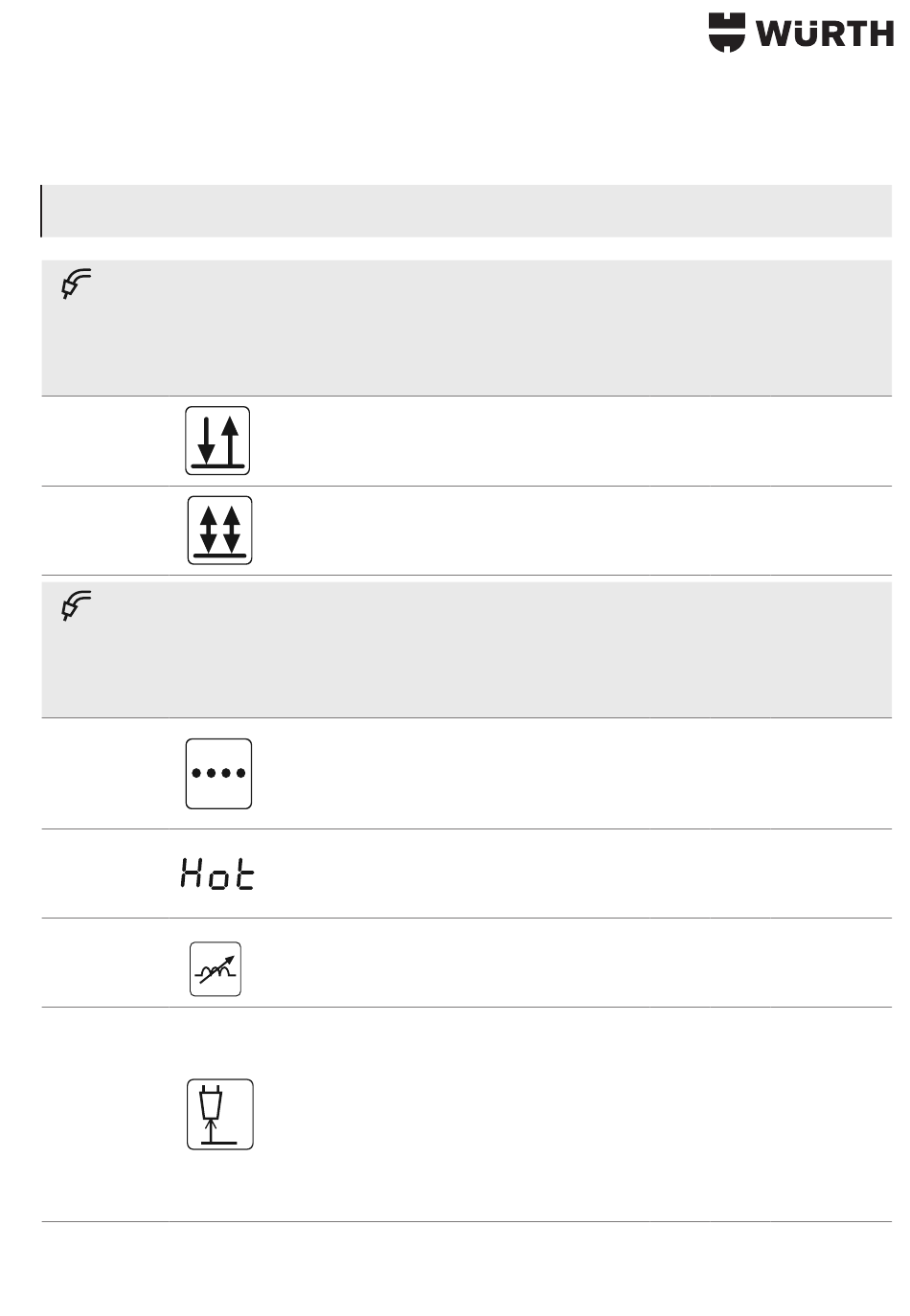Viewport: 910px width, 1316px height.
Task: Click the Hot segment display text
Action: click(x=218, y=874)
